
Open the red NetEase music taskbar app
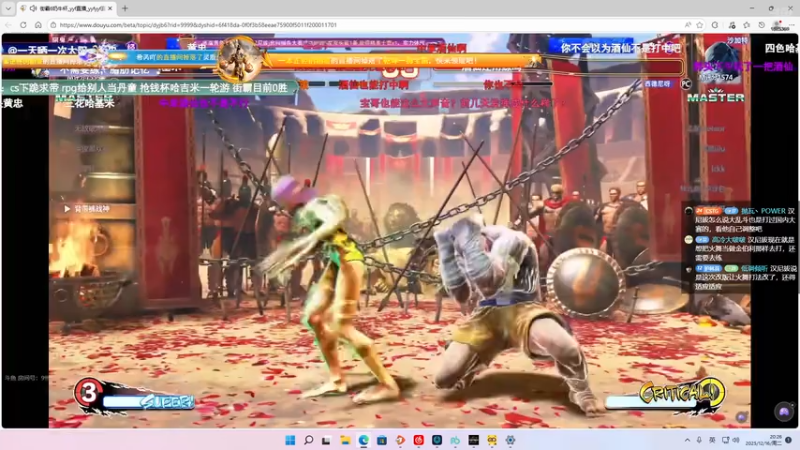(x=418, y=440)
